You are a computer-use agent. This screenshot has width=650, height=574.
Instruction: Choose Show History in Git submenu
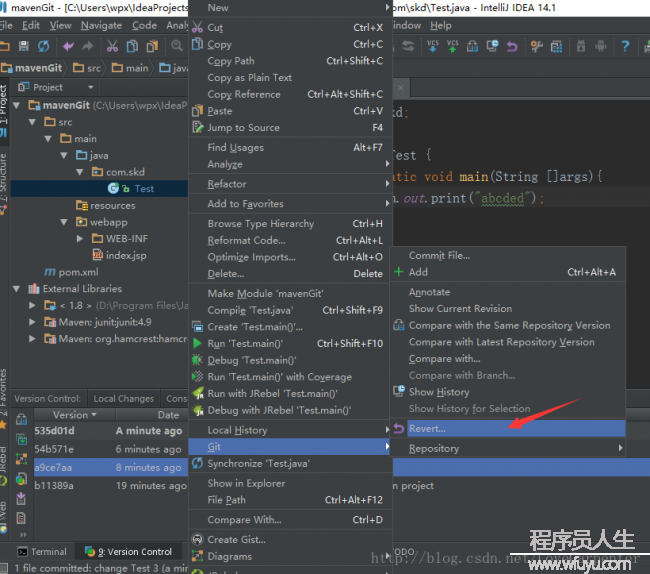coord(508,392)
